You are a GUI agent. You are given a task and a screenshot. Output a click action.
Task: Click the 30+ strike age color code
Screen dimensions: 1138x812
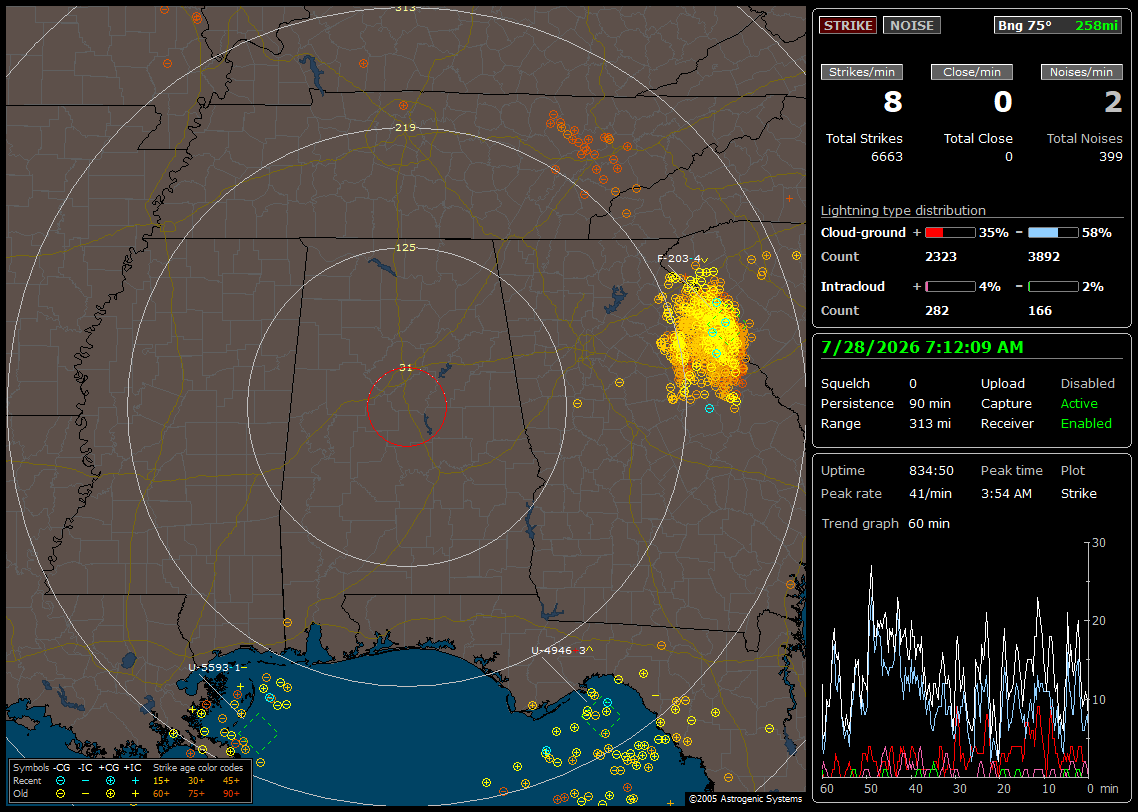pos(196,781)
